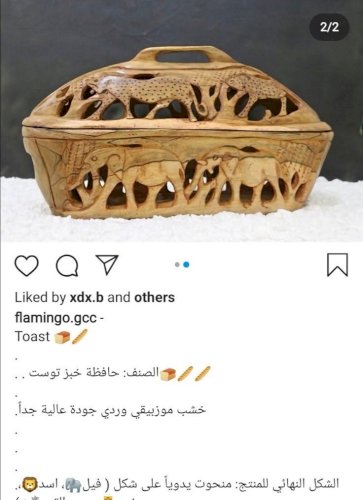This screenshot has height=500, width=363.
Task: Click the box lid handle in photo
Action: [182, 56]
